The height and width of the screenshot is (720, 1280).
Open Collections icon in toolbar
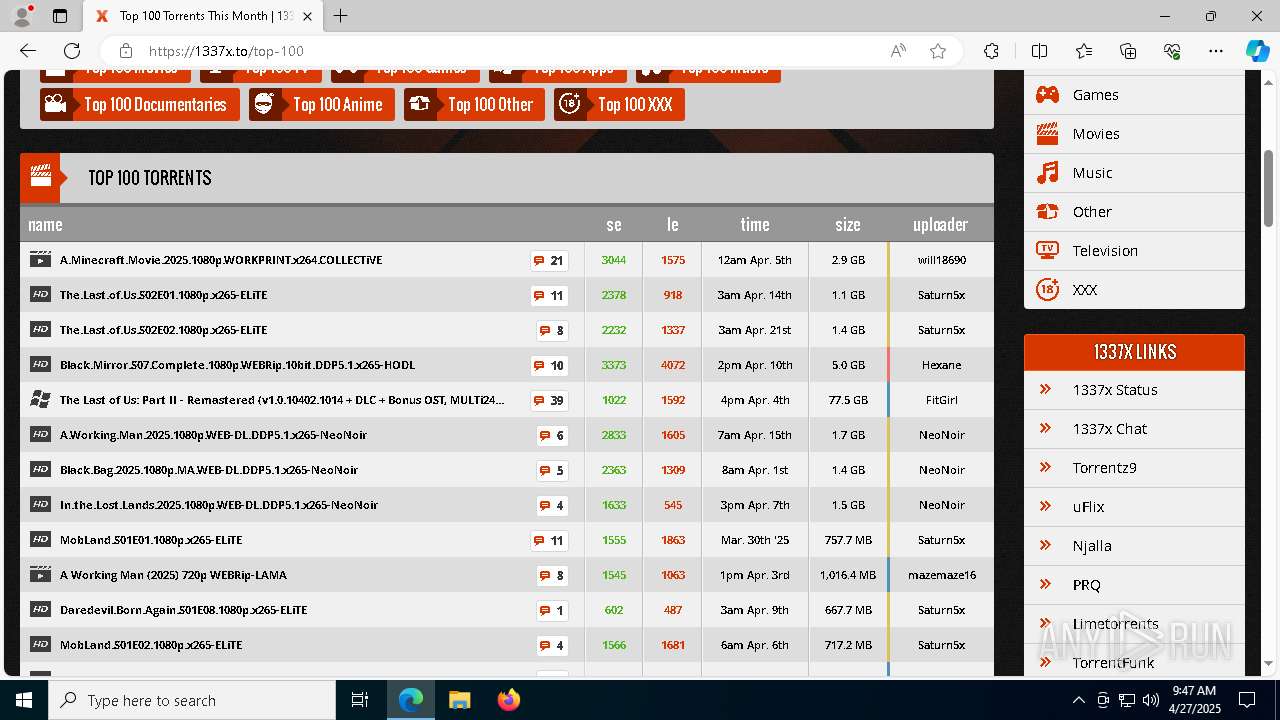[x=1128, y=51]
